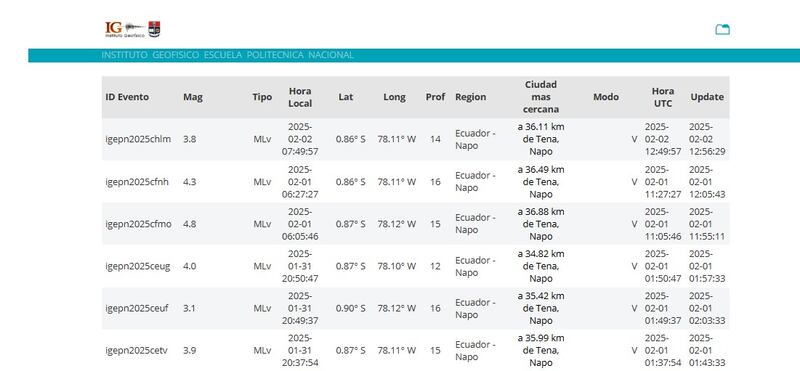Sort by the ID Evento column header

pyautogui.click(x=127, y=97)
